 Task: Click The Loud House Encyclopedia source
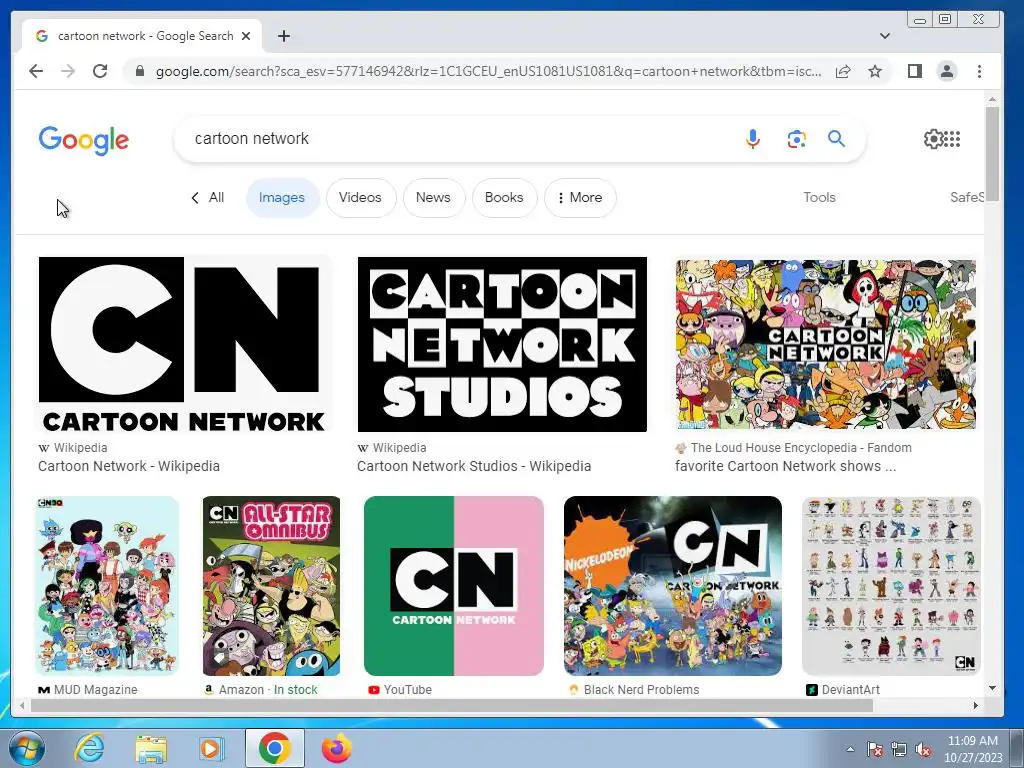click(x=801, y=448)
